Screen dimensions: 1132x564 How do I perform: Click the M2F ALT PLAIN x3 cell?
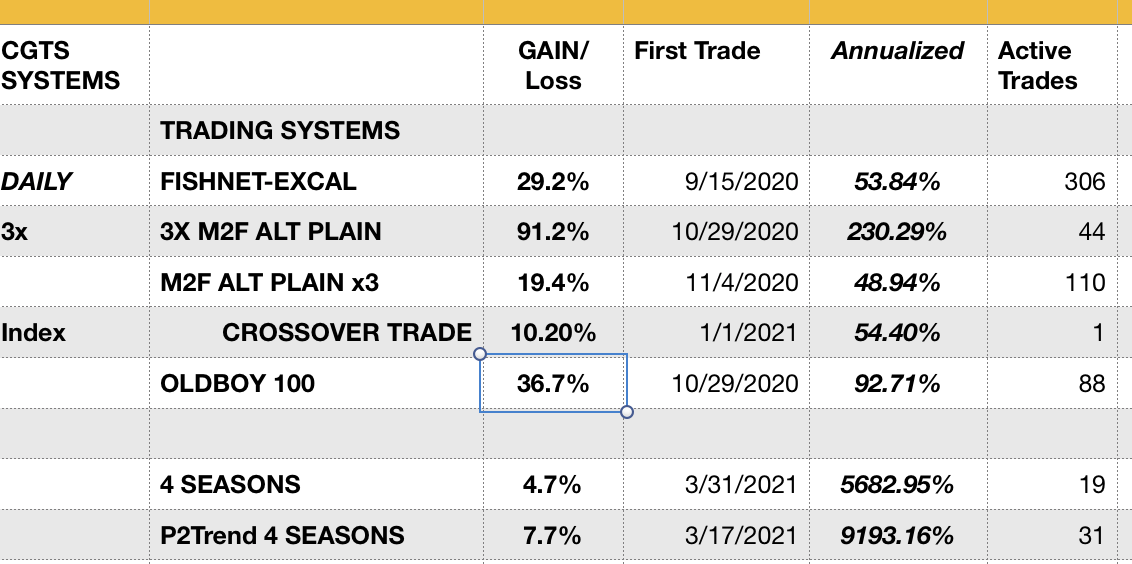(270, 283)
